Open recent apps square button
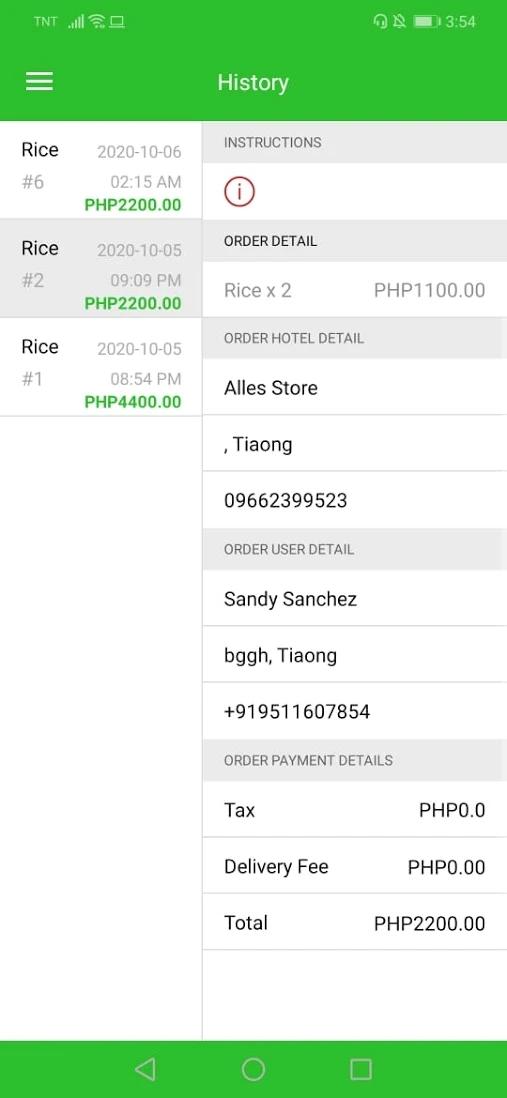Viewport: 507px width, 1098px height. [361, 1069]
